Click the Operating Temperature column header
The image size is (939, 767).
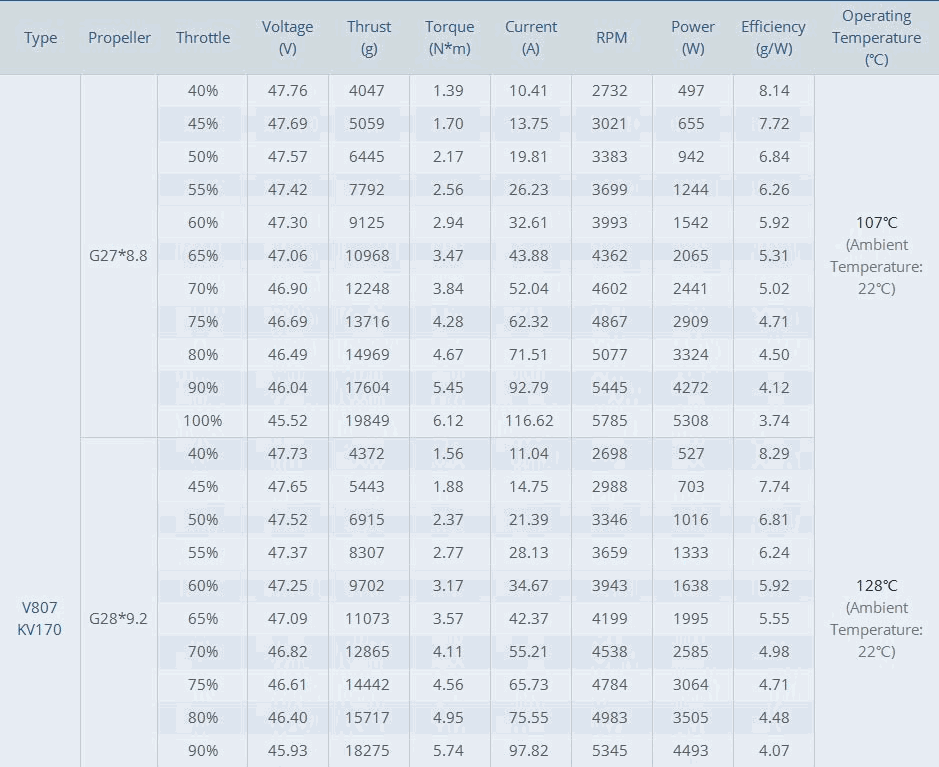coord(876,38)
